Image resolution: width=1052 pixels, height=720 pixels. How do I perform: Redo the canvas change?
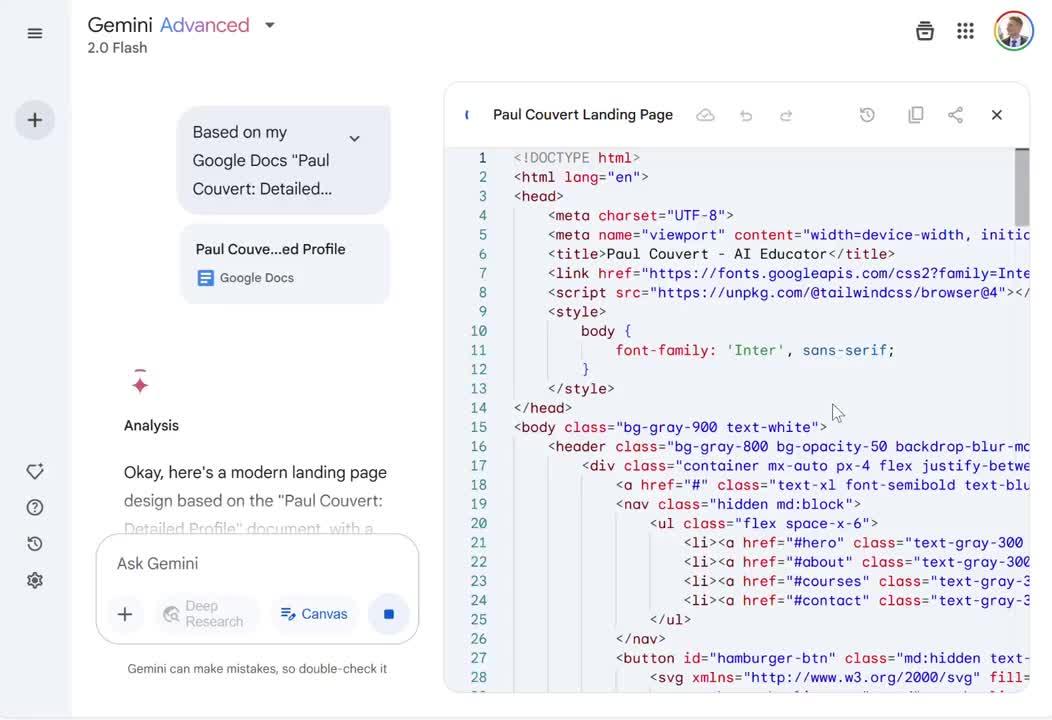coord(786,115)
